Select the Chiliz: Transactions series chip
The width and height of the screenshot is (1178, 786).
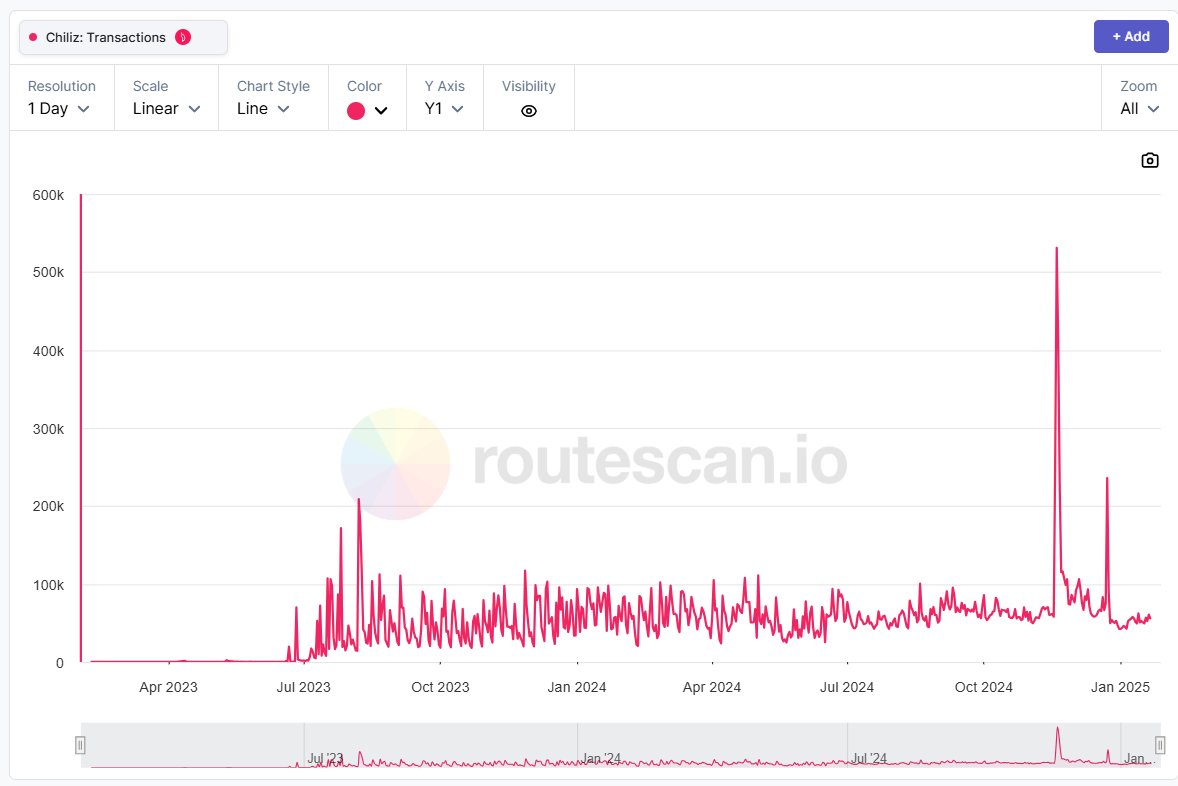(123, 37)
